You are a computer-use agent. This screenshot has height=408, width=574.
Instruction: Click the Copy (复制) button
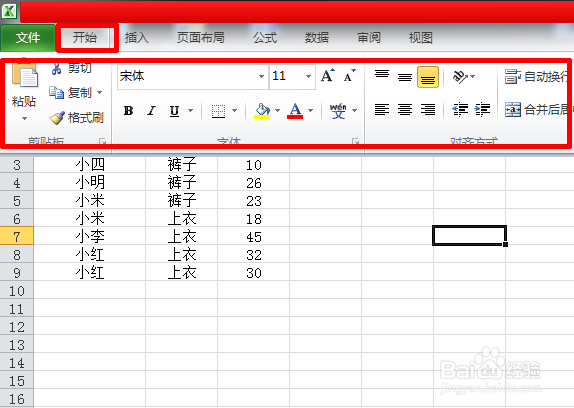coord(71,93)
